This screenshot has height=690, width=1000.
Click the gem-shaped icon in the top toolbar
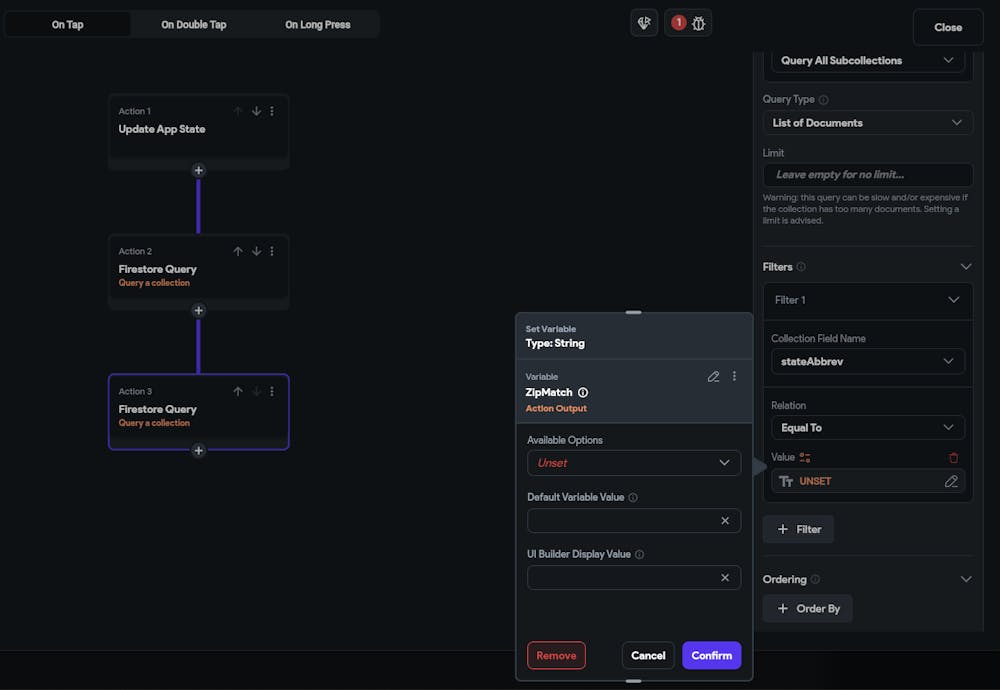644,22
